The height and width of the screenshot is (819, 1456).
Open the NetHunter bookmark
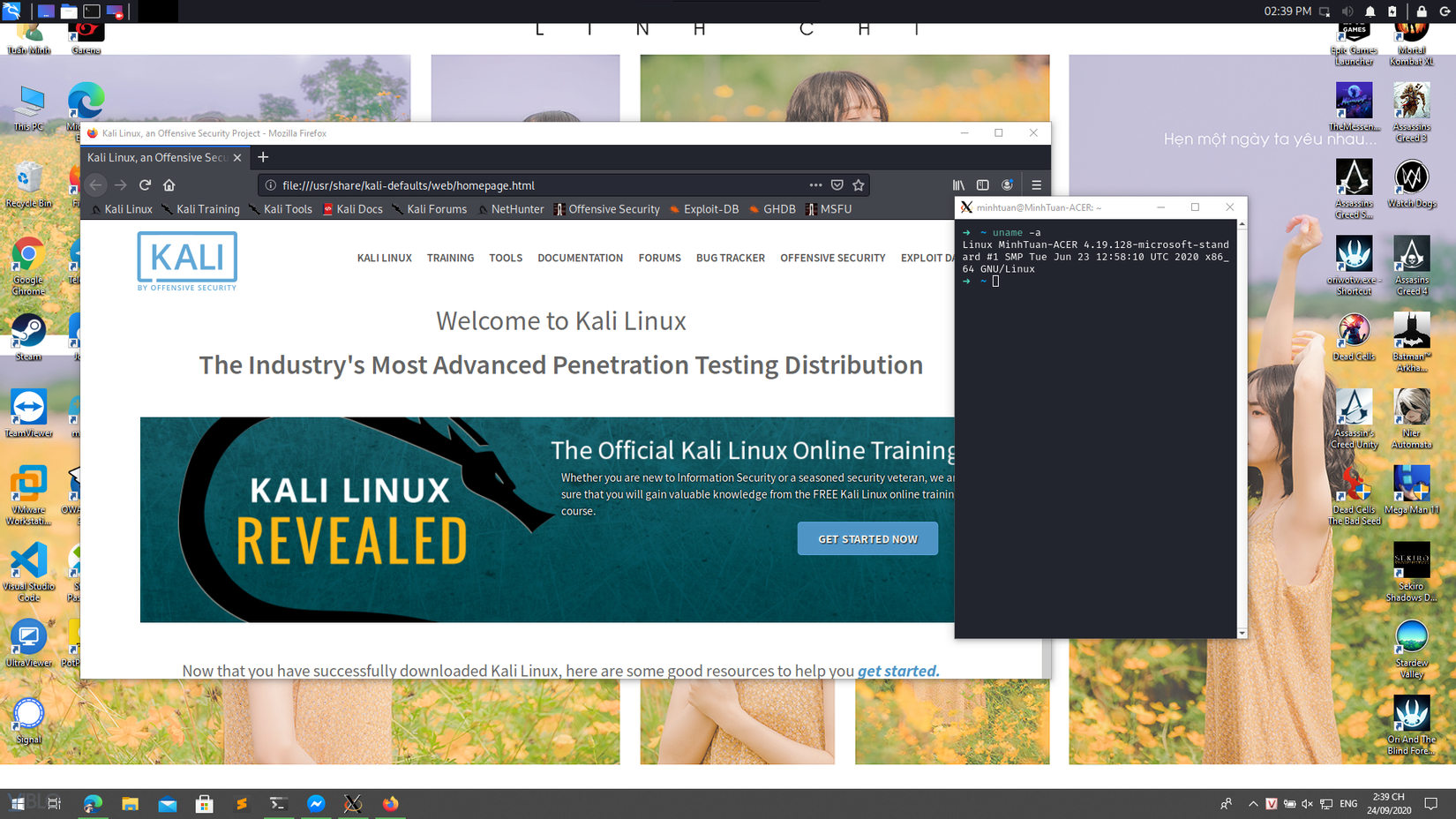[511, 209]
